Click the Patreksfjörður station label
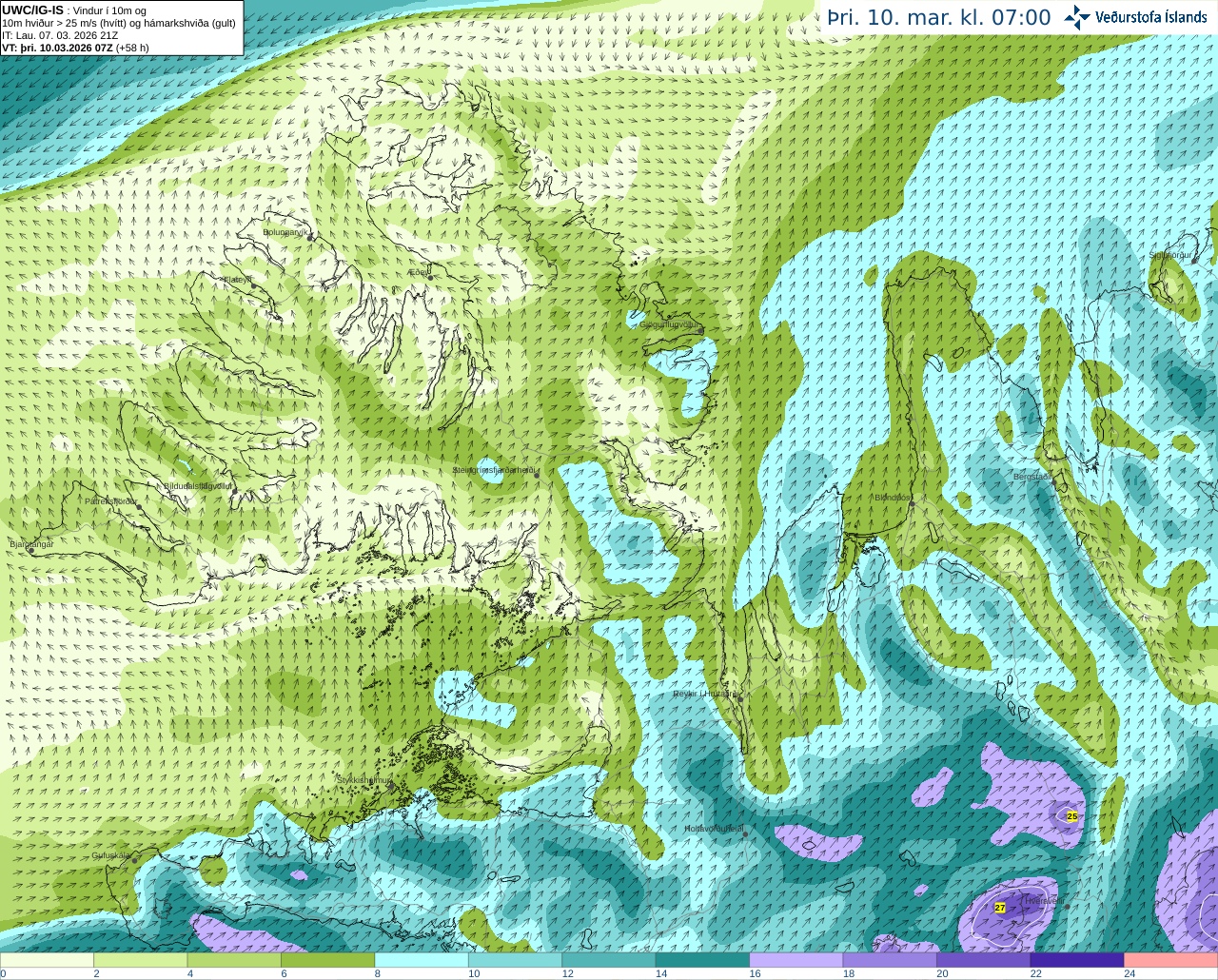The image size is (1218, 980). [111, 500]
